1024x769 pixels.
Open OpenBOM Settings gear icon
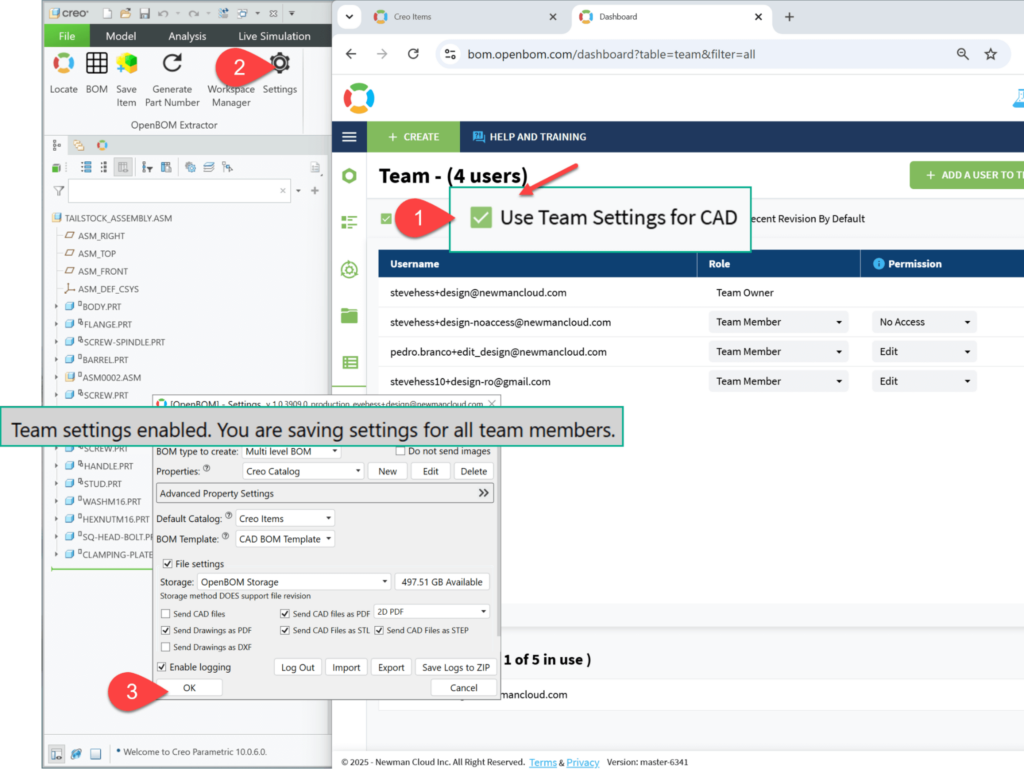click(280, 63)
